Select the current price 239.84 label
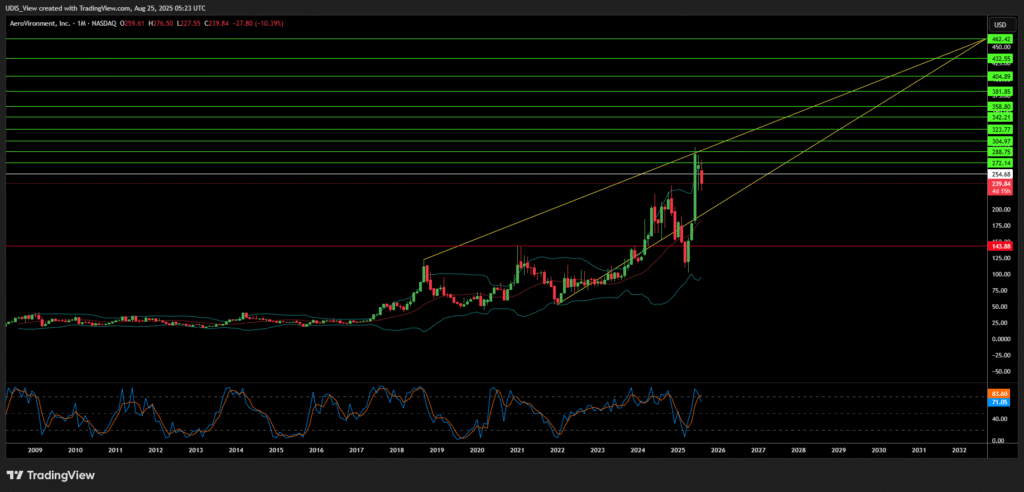This screenshot has width=1024, height=492. pyautogui.click(x=998, y=184)
